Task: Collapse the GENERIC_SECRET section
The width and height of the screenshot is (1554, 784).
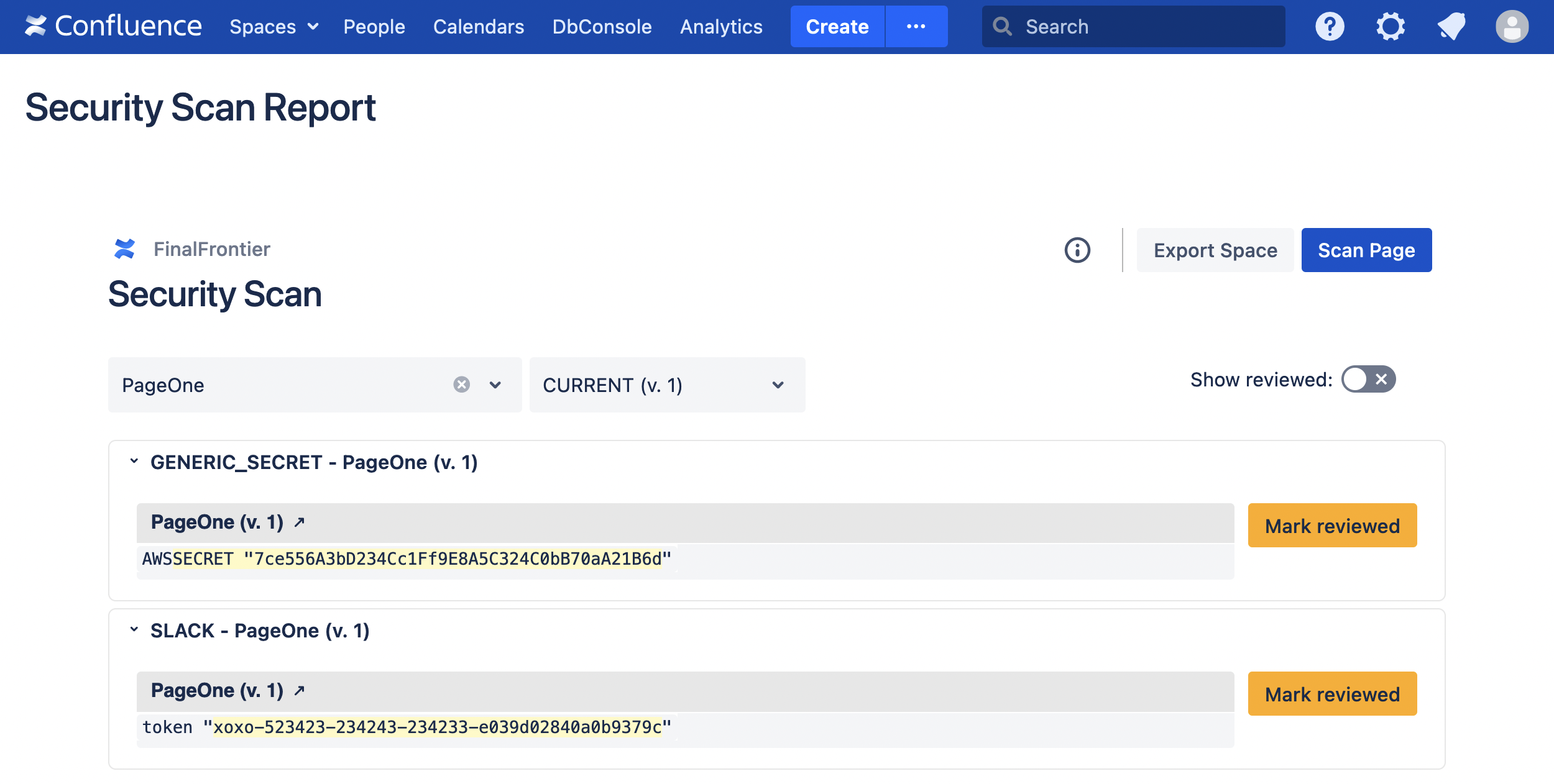Action: 134,462
